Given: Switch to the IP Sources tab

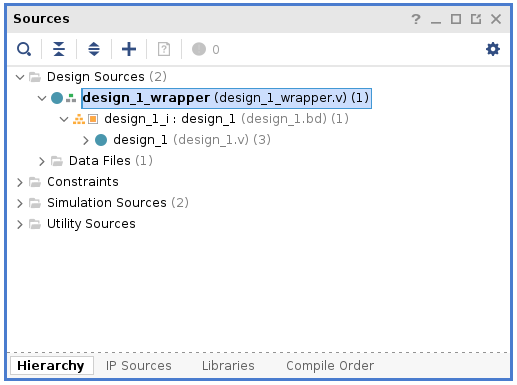Looking at the screenshot, I should tap(139, 366).
